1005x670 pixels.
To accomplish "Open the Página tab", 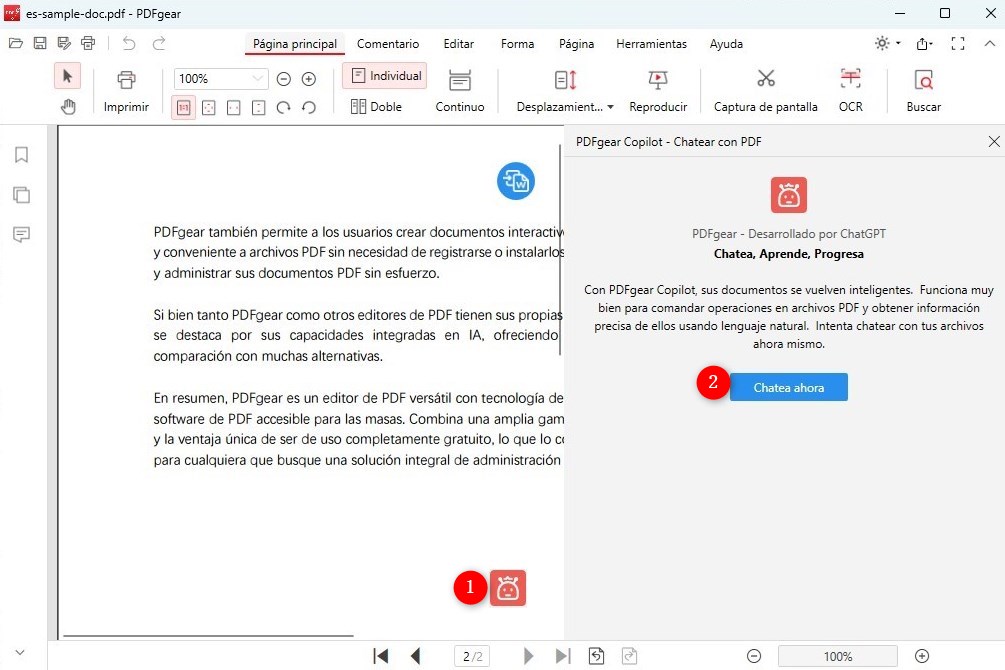I will pyautogui.click(x=576, y=44).
